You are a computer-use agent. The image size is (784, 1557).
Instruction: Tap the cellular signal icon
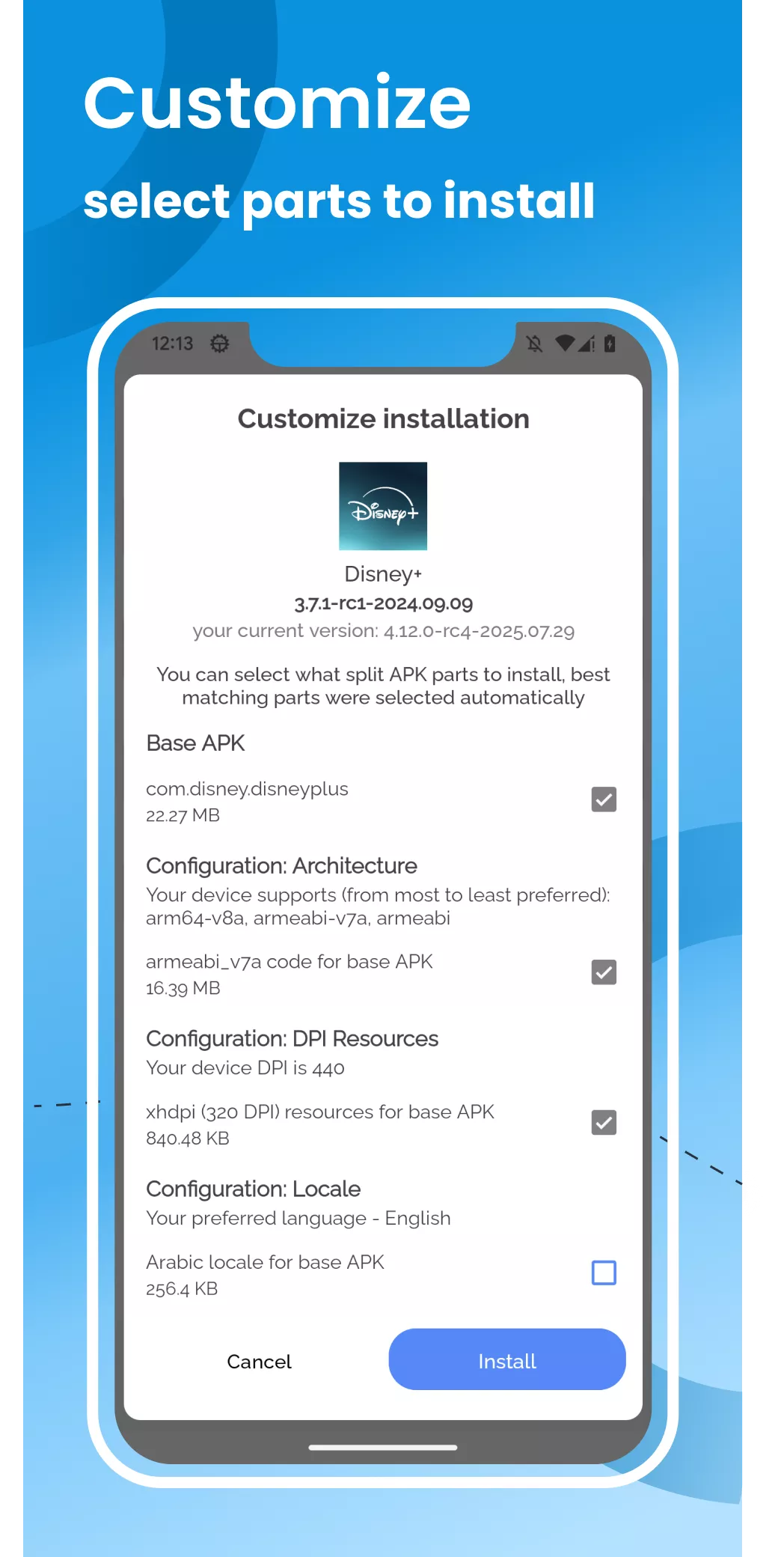(587, 344)
